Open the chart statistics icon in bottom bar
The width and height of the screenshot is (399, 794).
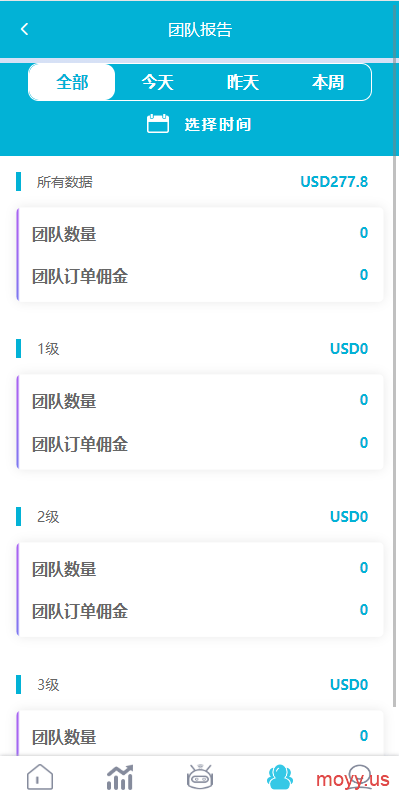point(120,776)
